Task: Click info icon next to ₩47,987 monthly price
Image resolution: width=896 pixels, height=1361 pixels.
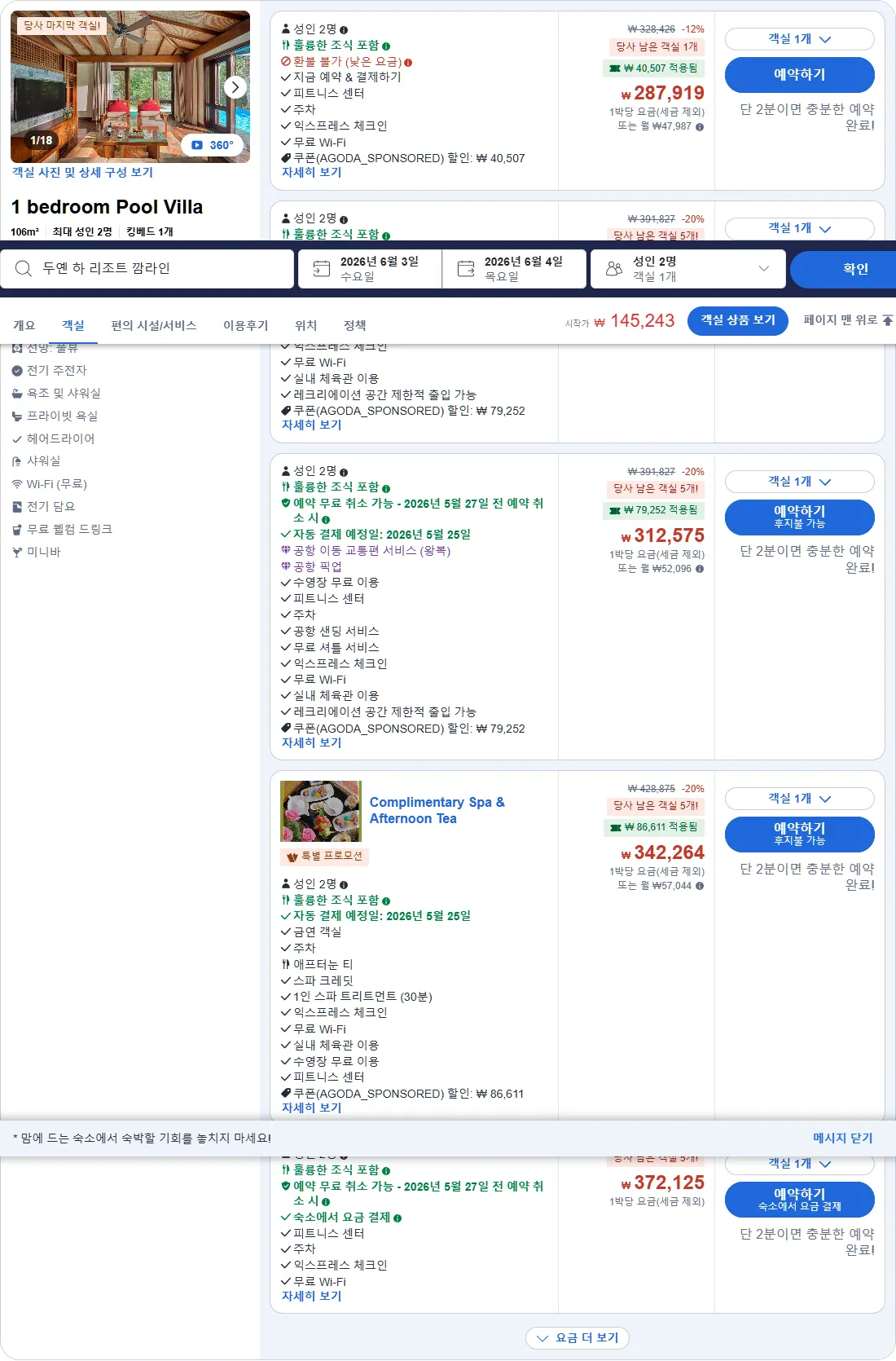Action: [700, 126]
